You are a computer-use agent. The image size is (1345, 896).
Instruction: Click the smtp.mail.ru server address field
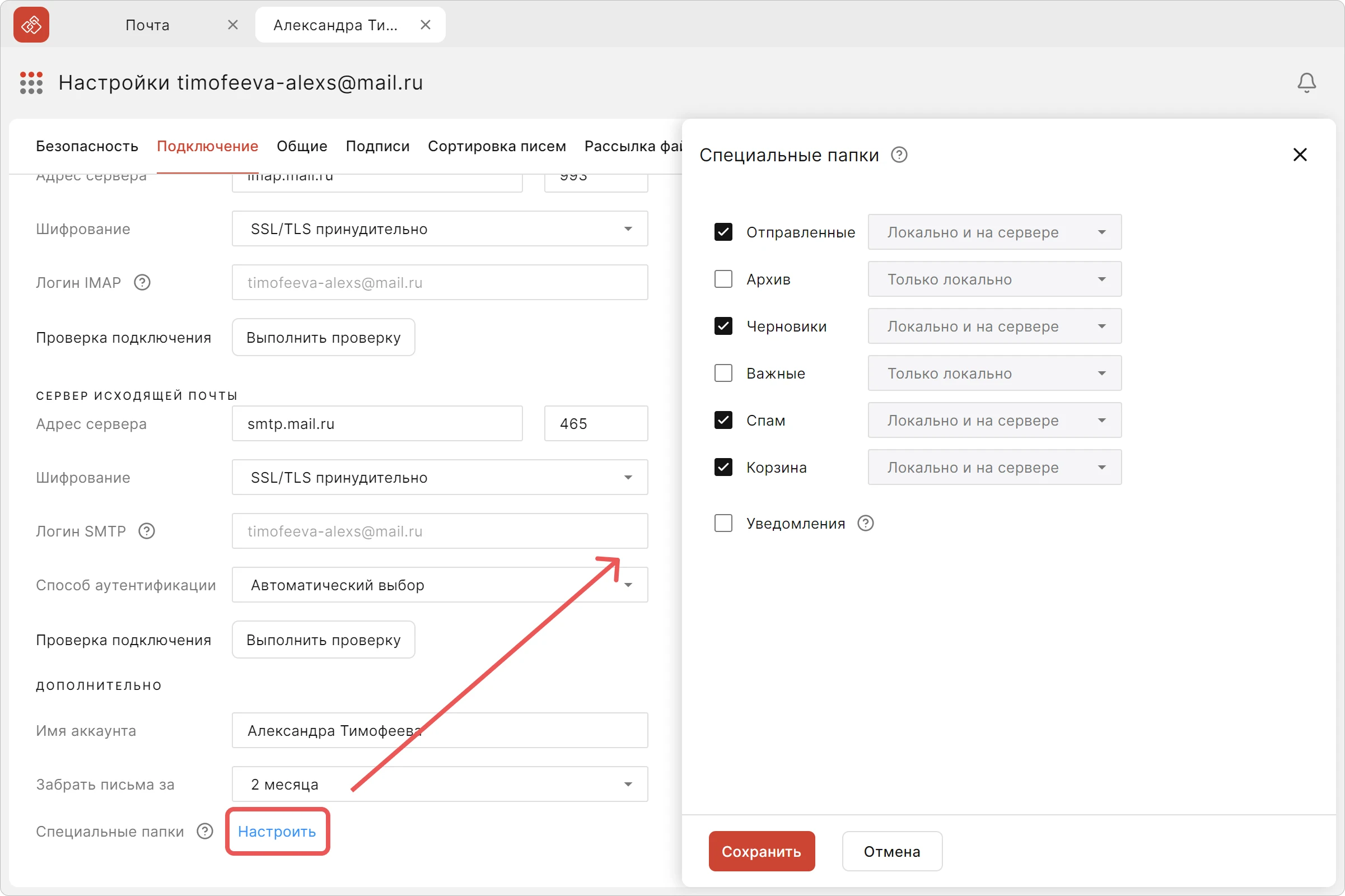click(376, 423)
